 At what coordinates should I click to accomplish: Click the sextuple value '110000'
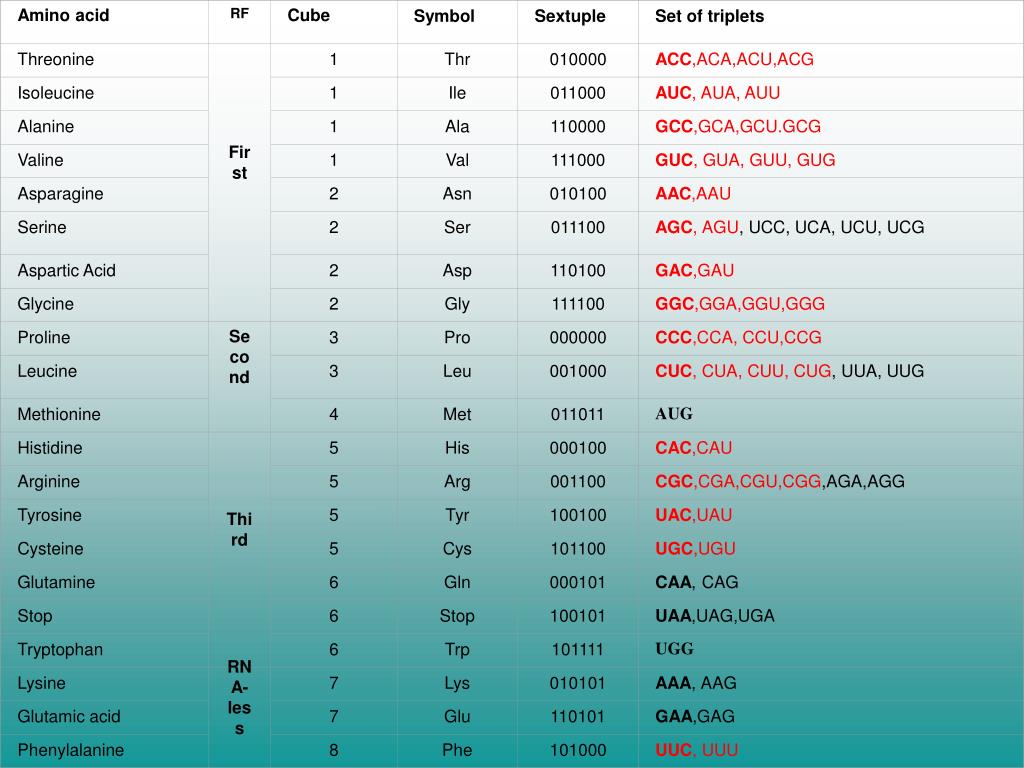578,126
